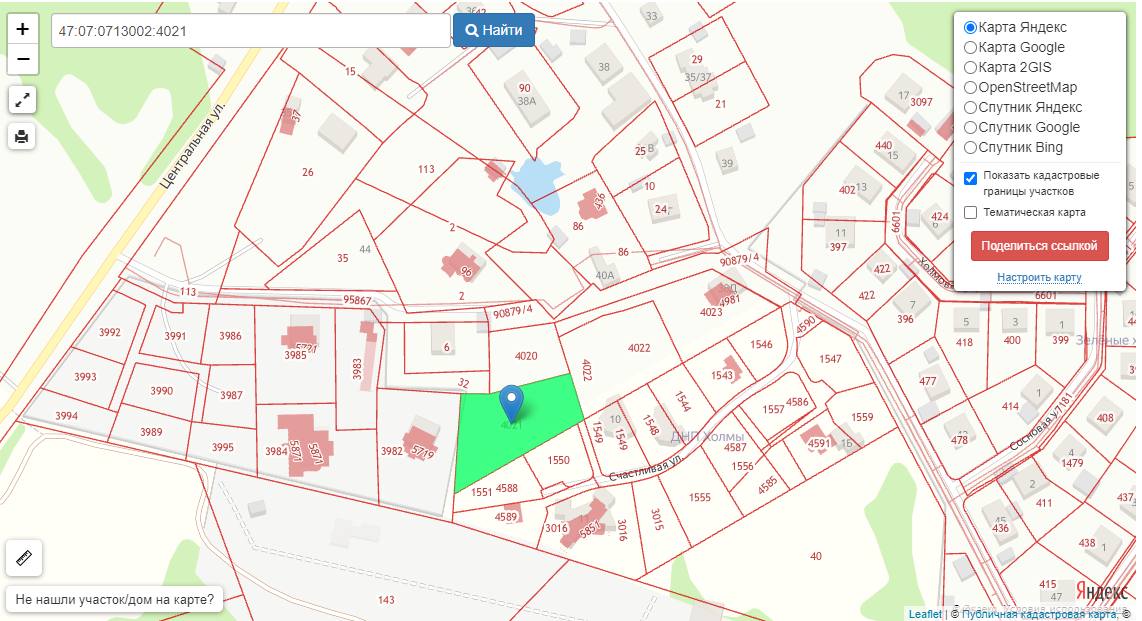Click the Поделиться ссылкой button
The height and width of the screenshot is (621, 1142).
tap(1039, 246)
